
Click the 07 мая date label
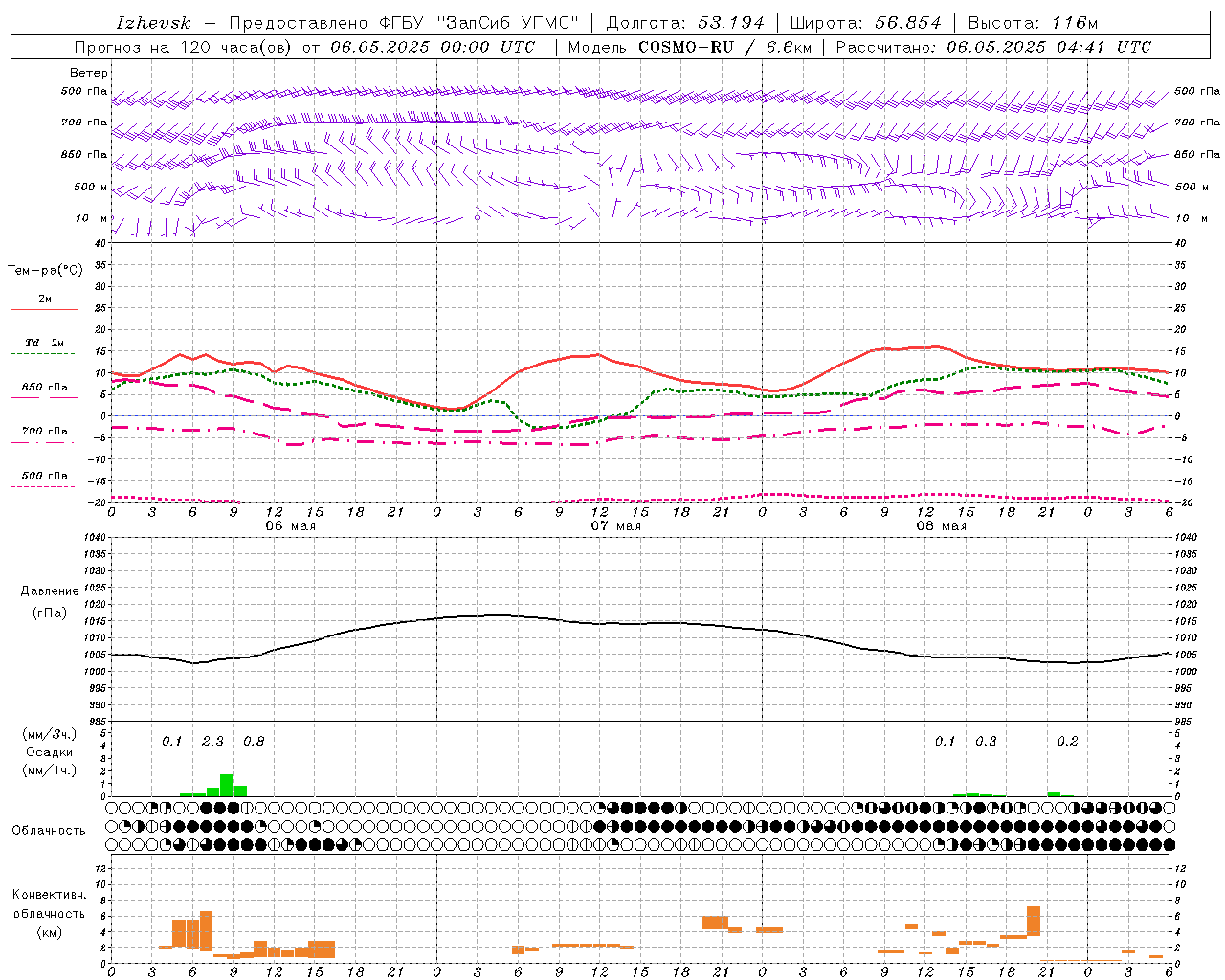click(x=616, y=526)
